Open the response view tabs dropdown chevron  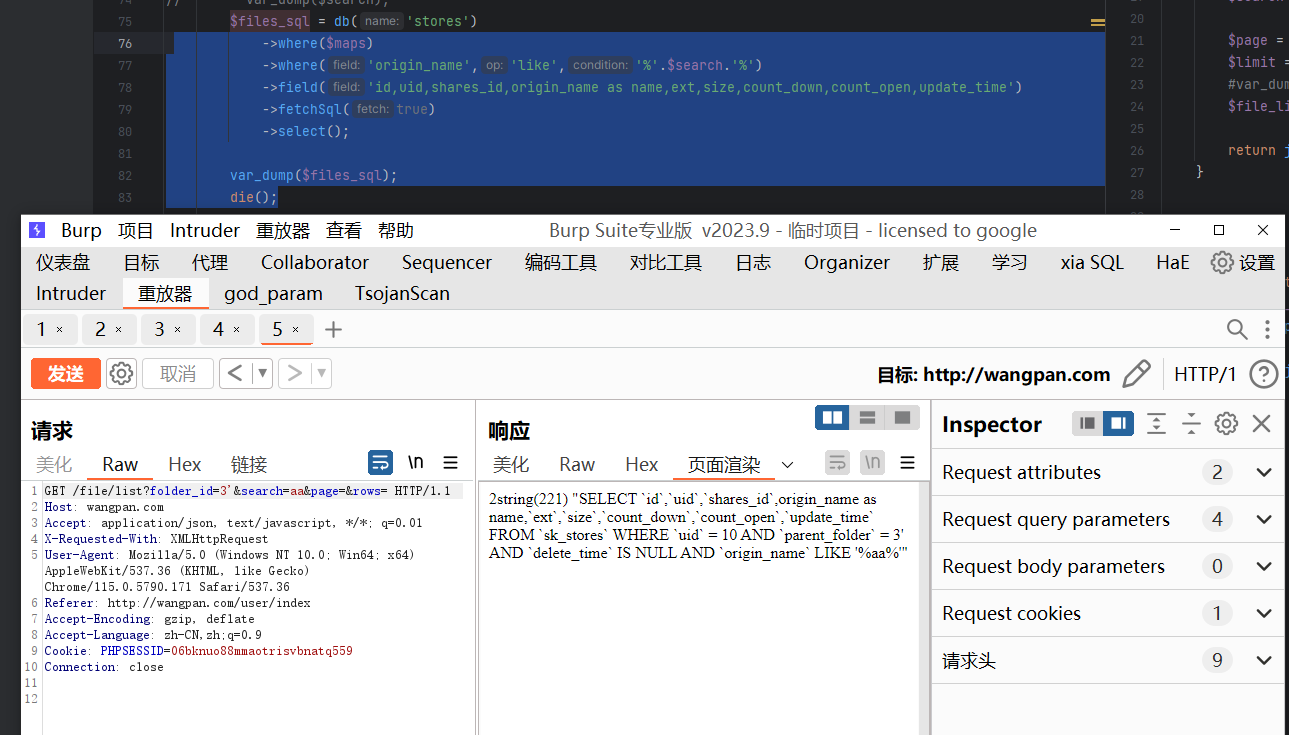point(787,465)
